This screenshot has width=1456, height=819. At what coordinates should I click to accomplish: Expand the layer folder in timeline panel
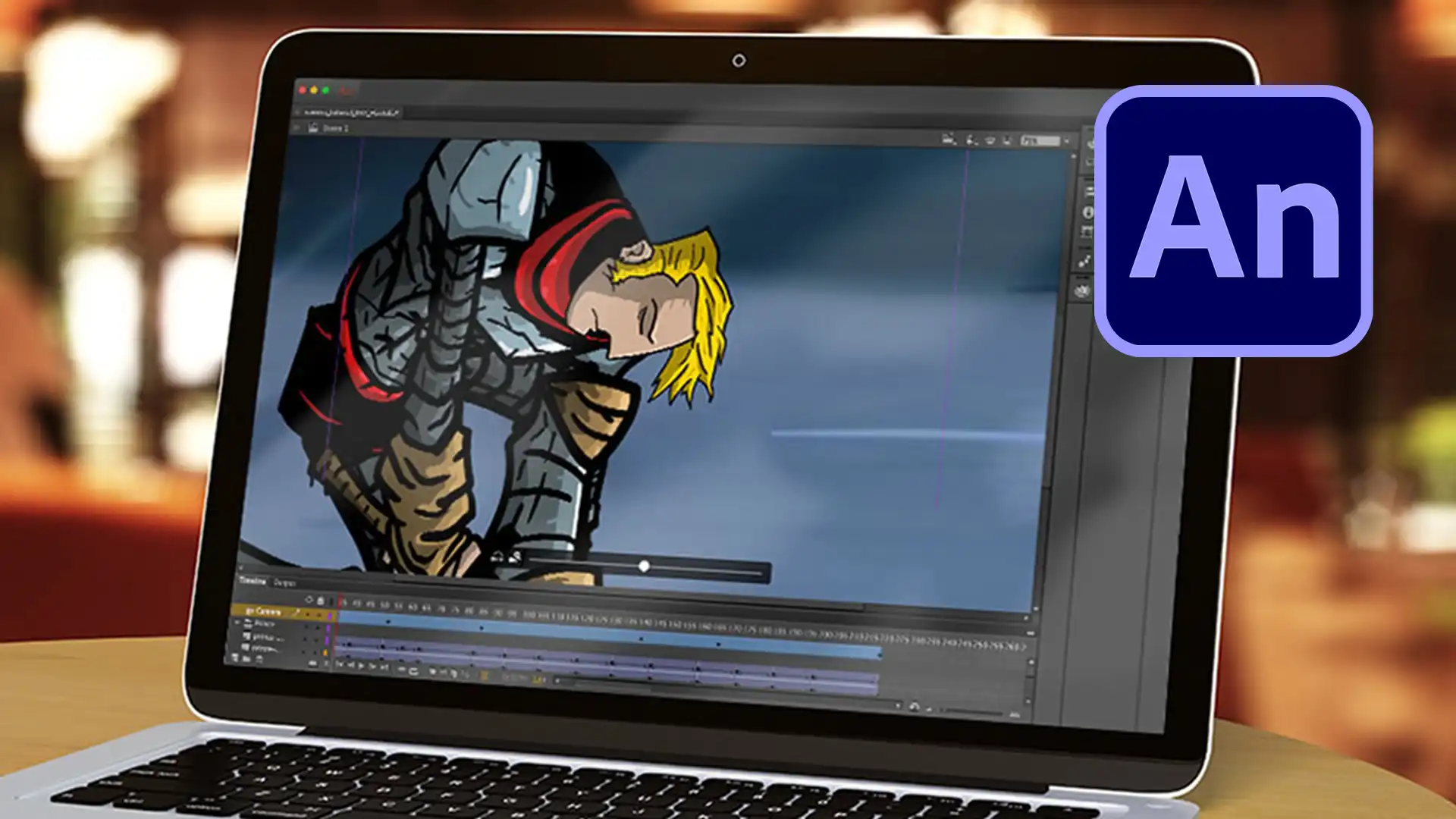click(237, 622)
